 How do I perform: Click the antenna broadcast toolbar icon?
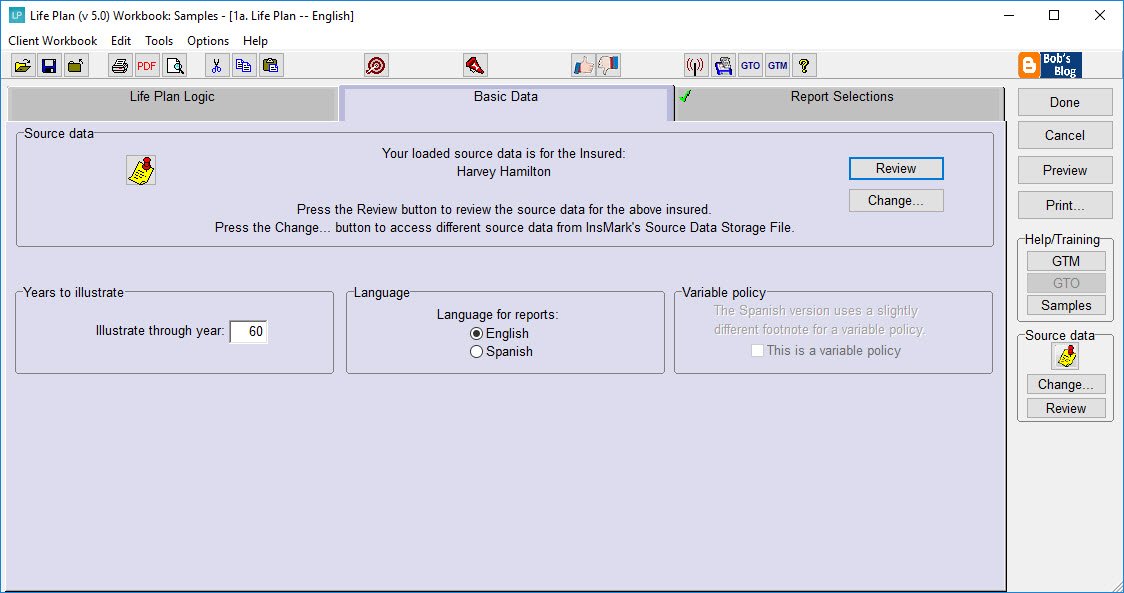[x=696, y=64]
